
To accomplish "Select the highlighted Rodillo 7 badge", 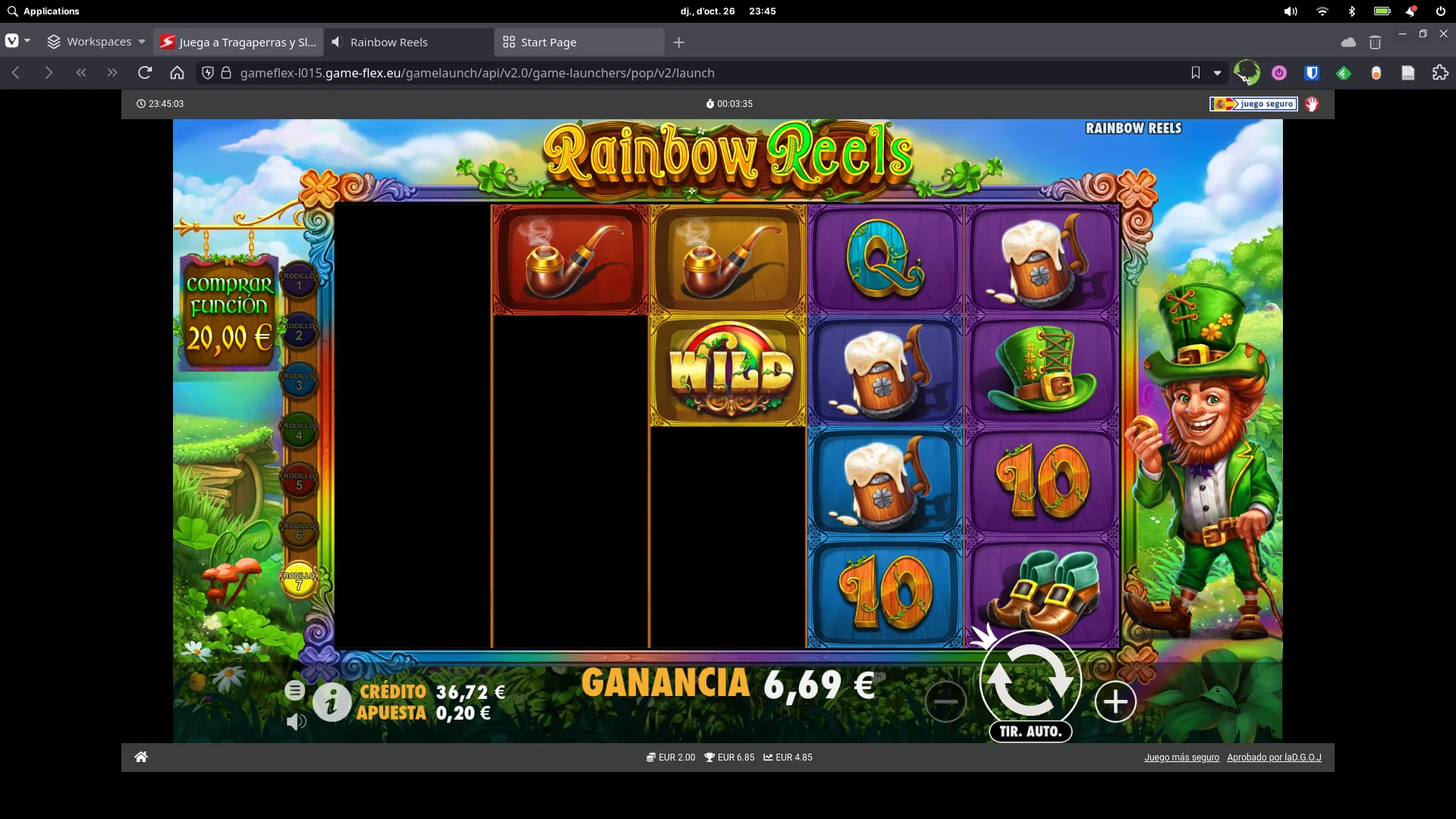I will (x=299, y=581).
